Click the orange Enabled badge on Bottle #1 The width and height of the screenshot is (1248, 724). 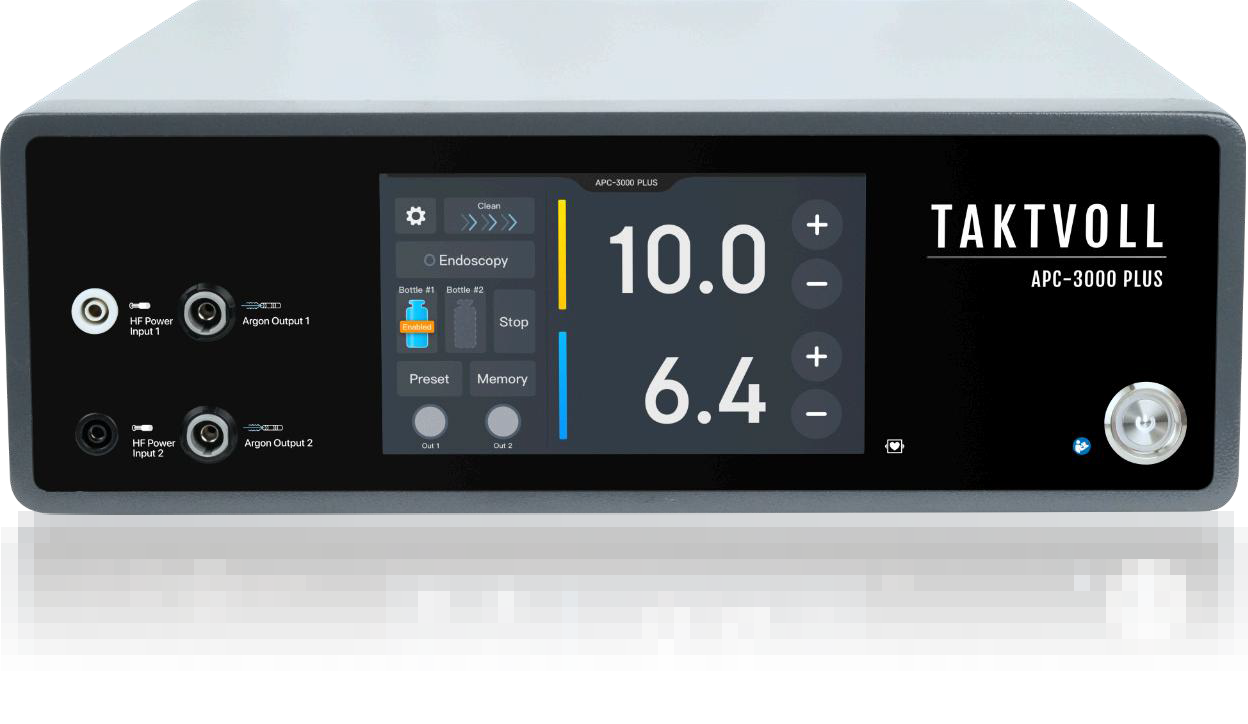tap(417, 327)
